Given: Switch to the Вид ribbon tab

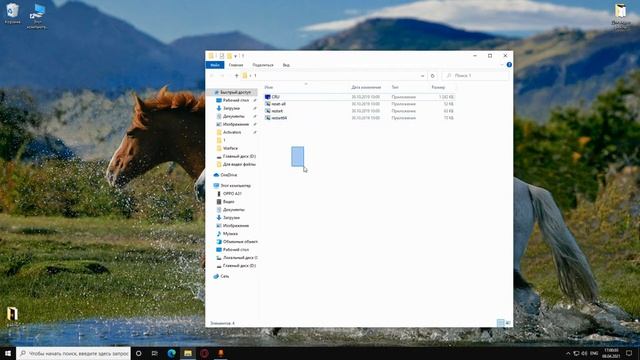Looking at the screenshot, I should coord(286,65).
